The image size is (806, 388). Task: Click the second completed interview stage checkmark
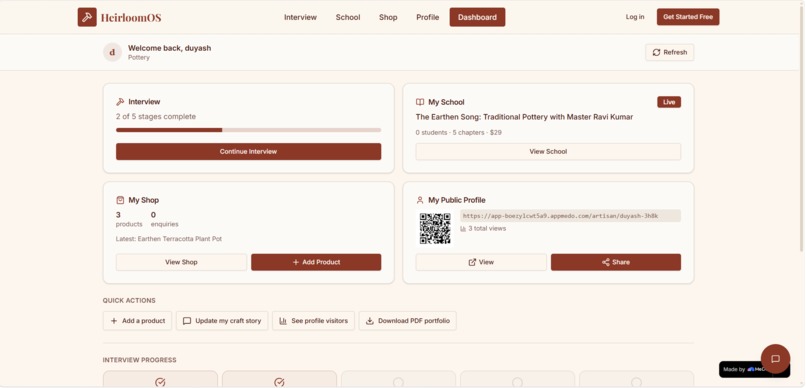279,382
